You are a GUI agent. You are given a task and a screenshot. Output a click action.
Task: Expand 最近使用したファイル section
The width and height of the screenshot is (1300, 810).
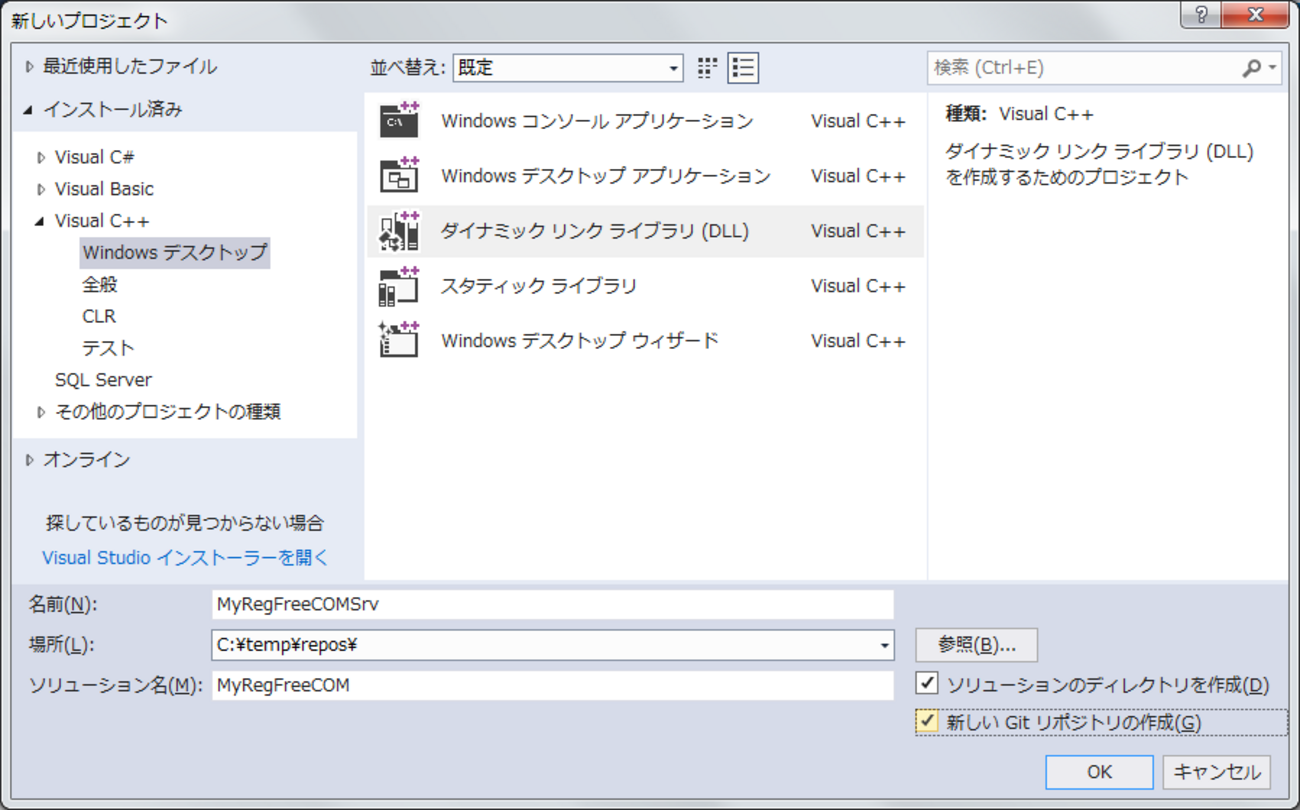tap(29, 67)
